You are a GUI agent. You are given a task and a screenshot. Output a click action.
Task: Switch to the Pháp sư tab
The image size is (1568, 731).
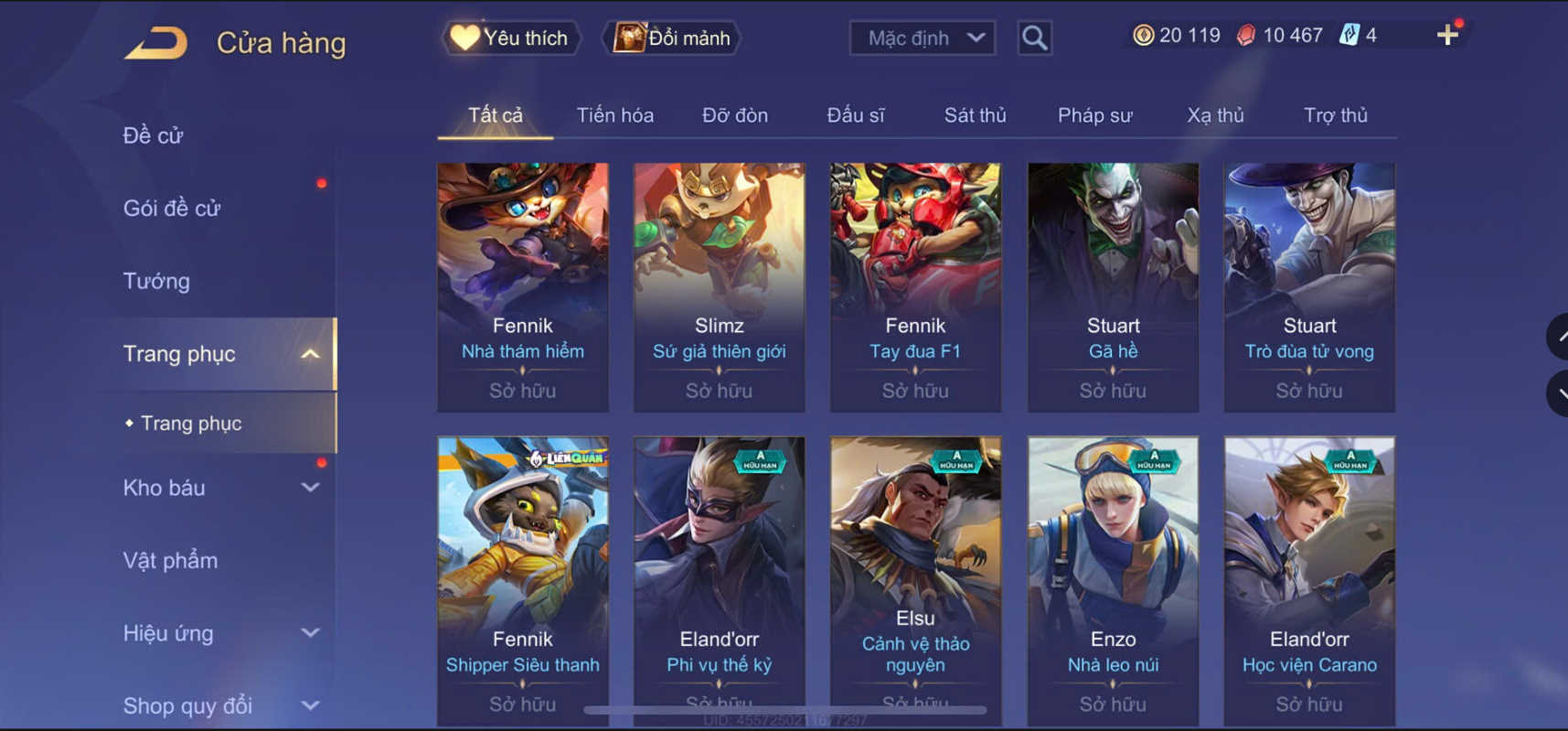1094,115
